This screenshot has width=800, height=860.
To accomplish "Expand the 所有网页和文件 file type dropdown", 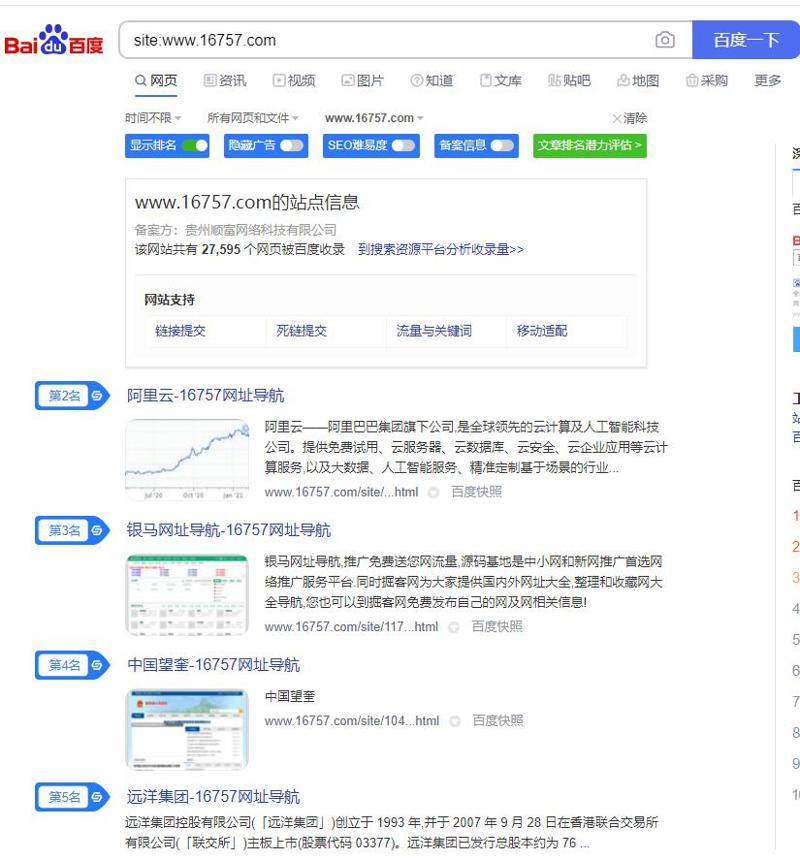I will (253, 118).
